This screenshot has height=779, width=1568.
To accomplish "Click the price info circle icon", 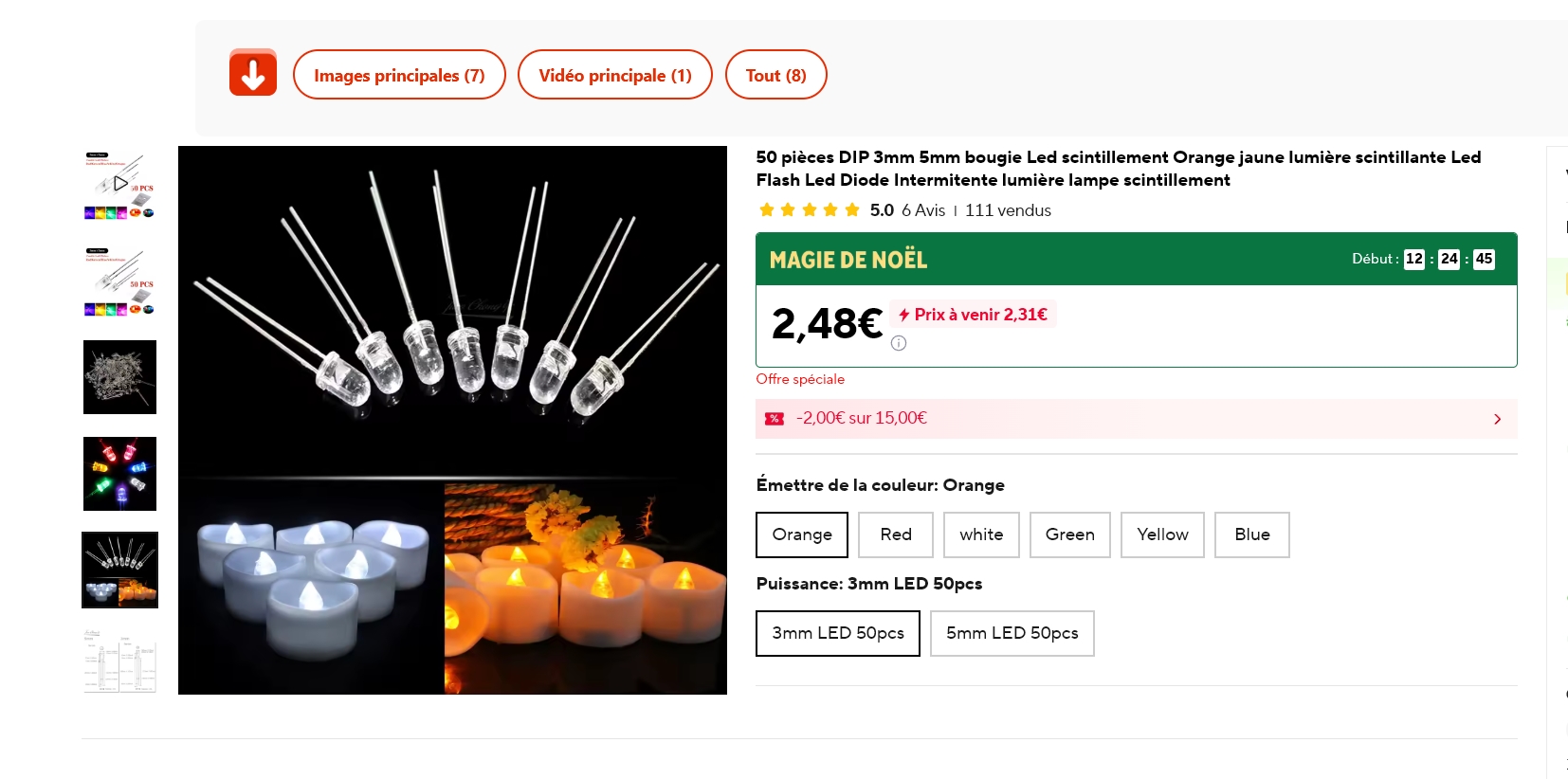I will pyautogui.click(x=899, y=343).
